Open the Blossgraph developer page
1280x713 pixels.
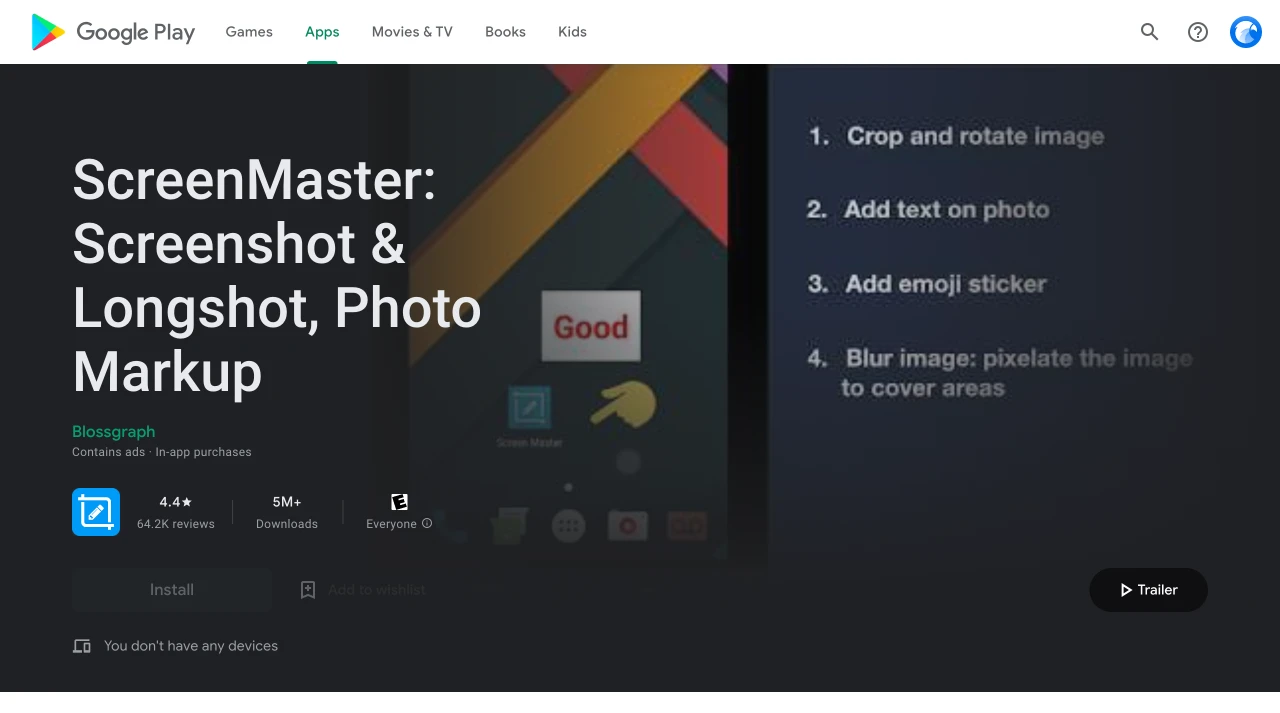pos(113,431)
